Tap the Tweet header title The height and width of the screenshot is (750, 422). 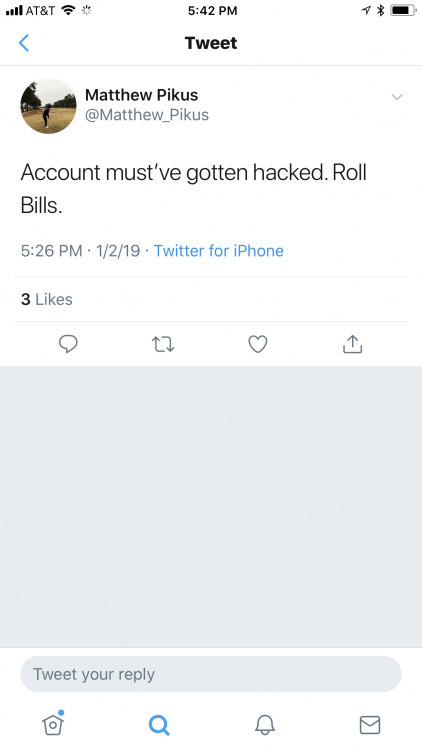[211, 43]
